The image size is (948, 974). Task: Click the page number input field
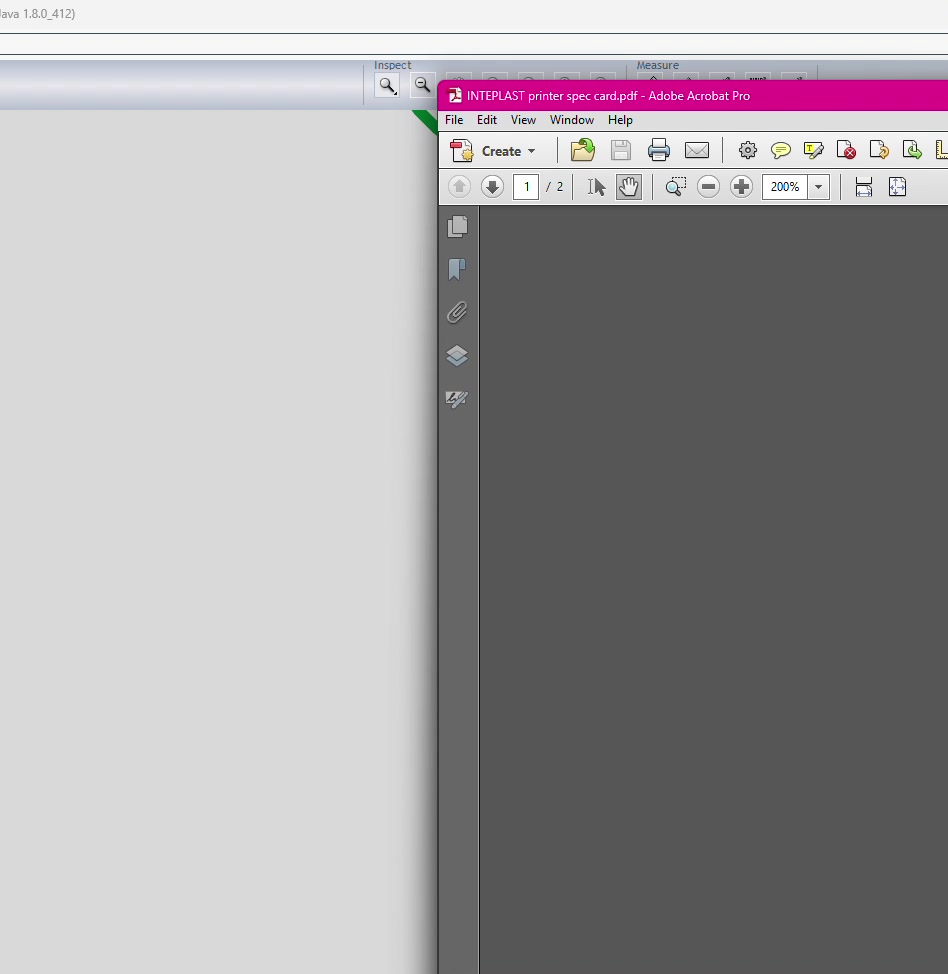526,187
